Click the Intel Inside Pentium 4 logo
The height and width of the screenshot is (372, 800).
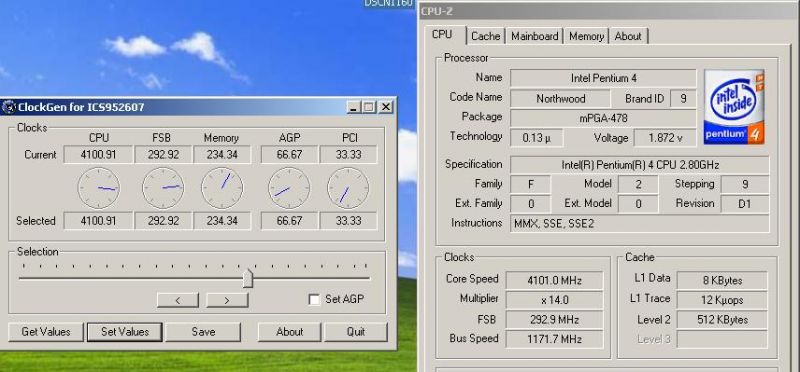[734, 107]
